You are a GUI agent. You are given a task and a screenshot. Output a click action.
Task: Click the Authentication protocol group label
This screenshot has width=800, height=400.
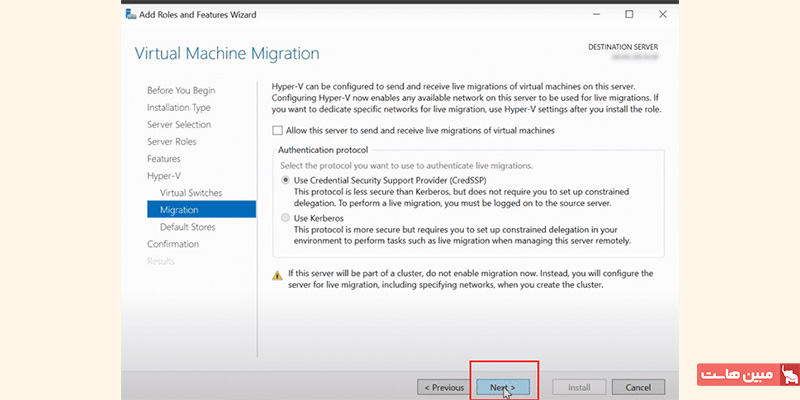pos(323,150)
